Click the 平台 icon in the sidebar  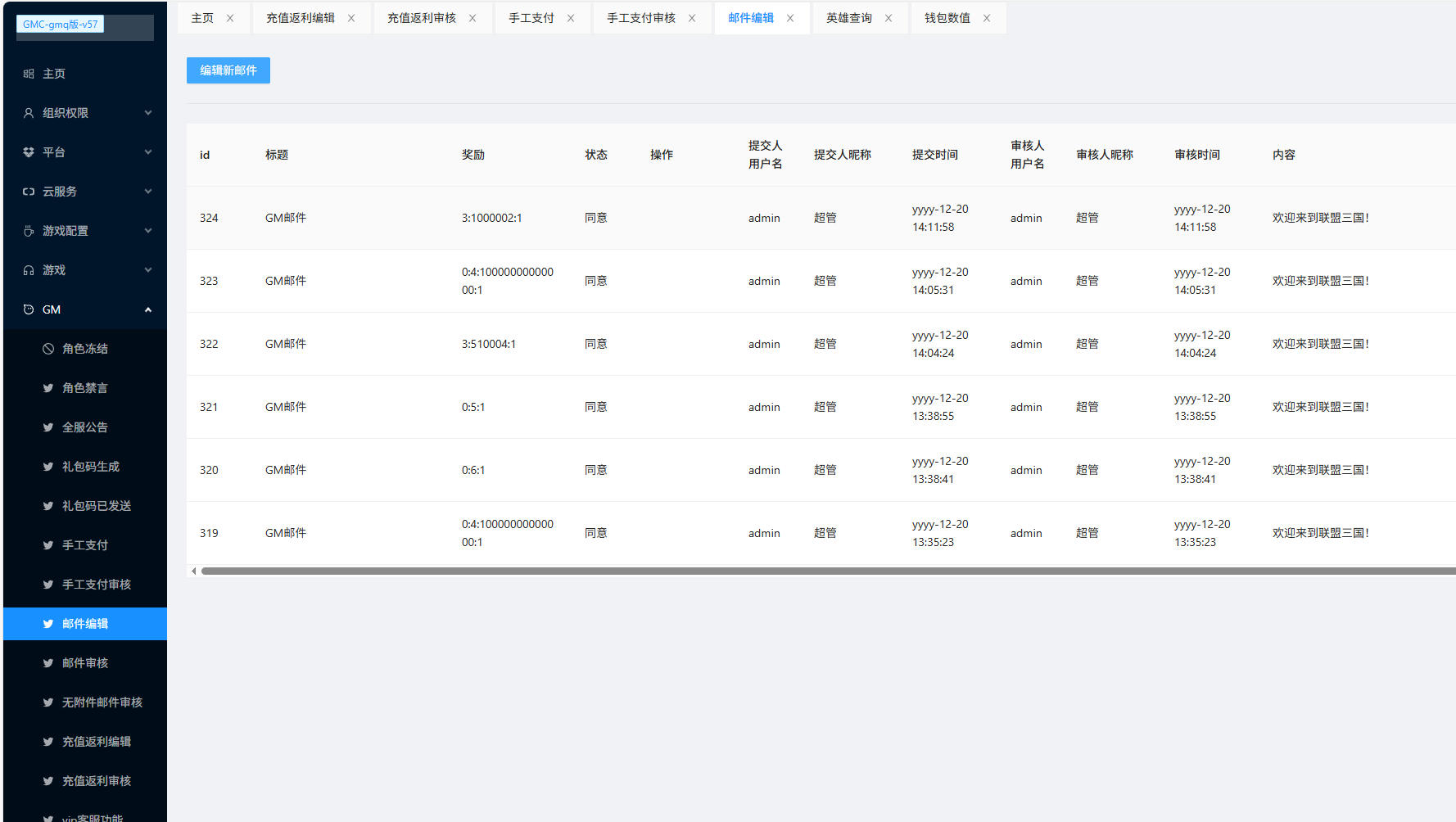(29, 152)
